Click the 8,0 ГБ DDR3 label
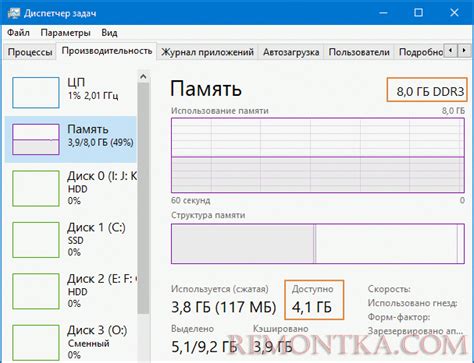 click(430, 91)
